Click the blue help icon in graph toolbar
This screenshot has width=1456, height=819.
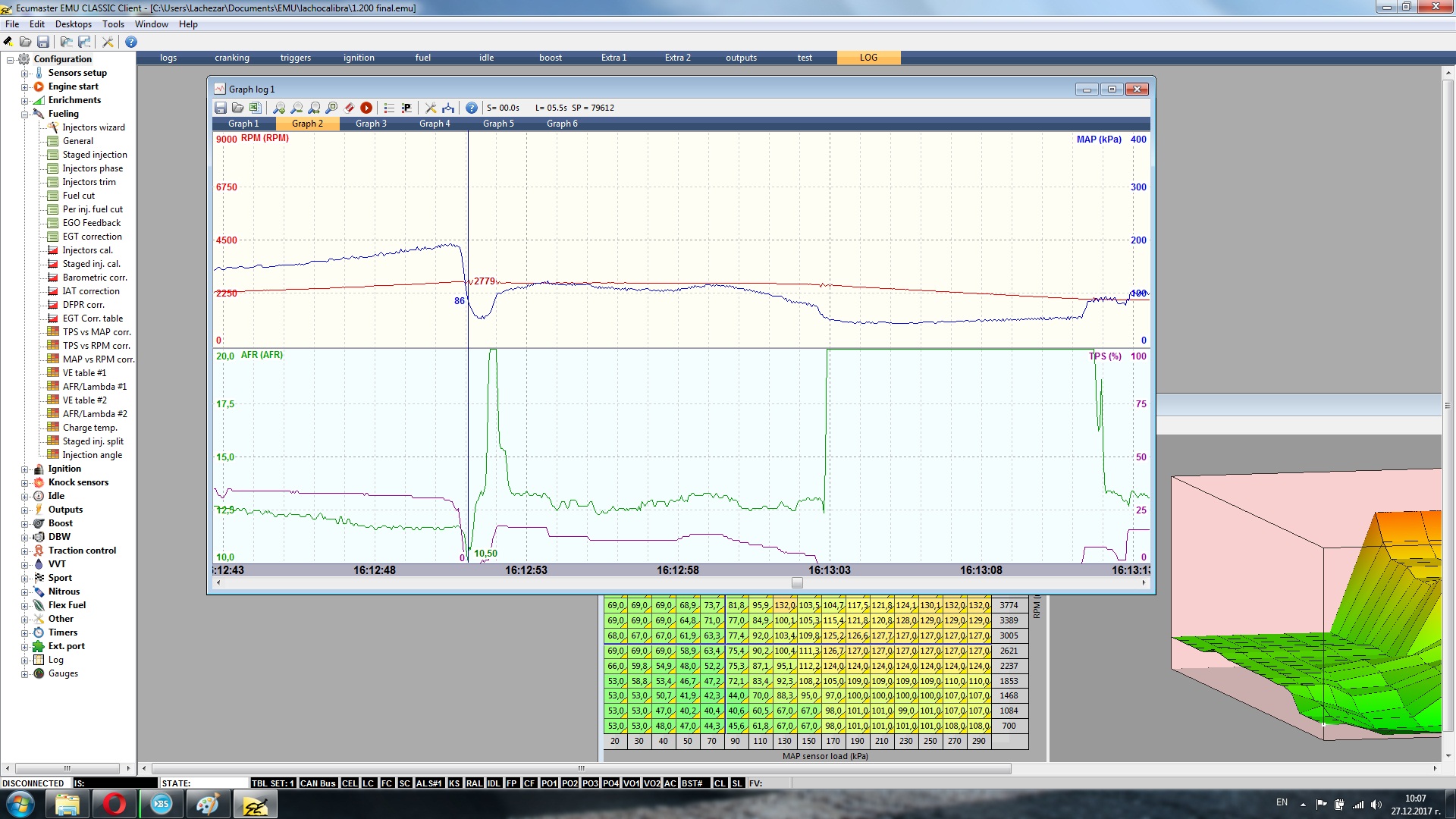(x=471, y=108)
